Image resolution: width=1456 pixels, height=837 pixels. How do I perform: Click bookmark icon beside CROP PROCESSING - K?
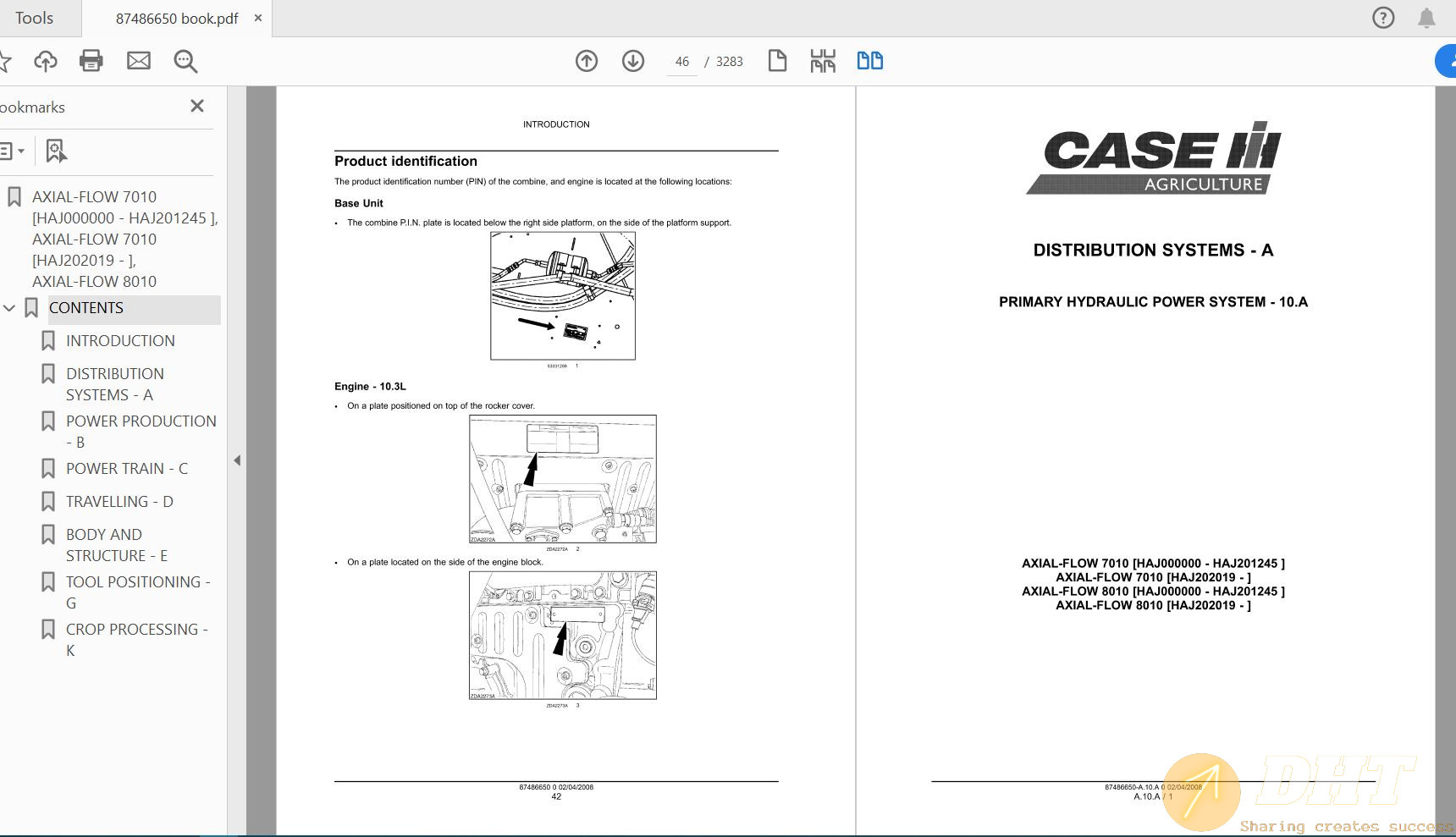[x=48, y=630]
